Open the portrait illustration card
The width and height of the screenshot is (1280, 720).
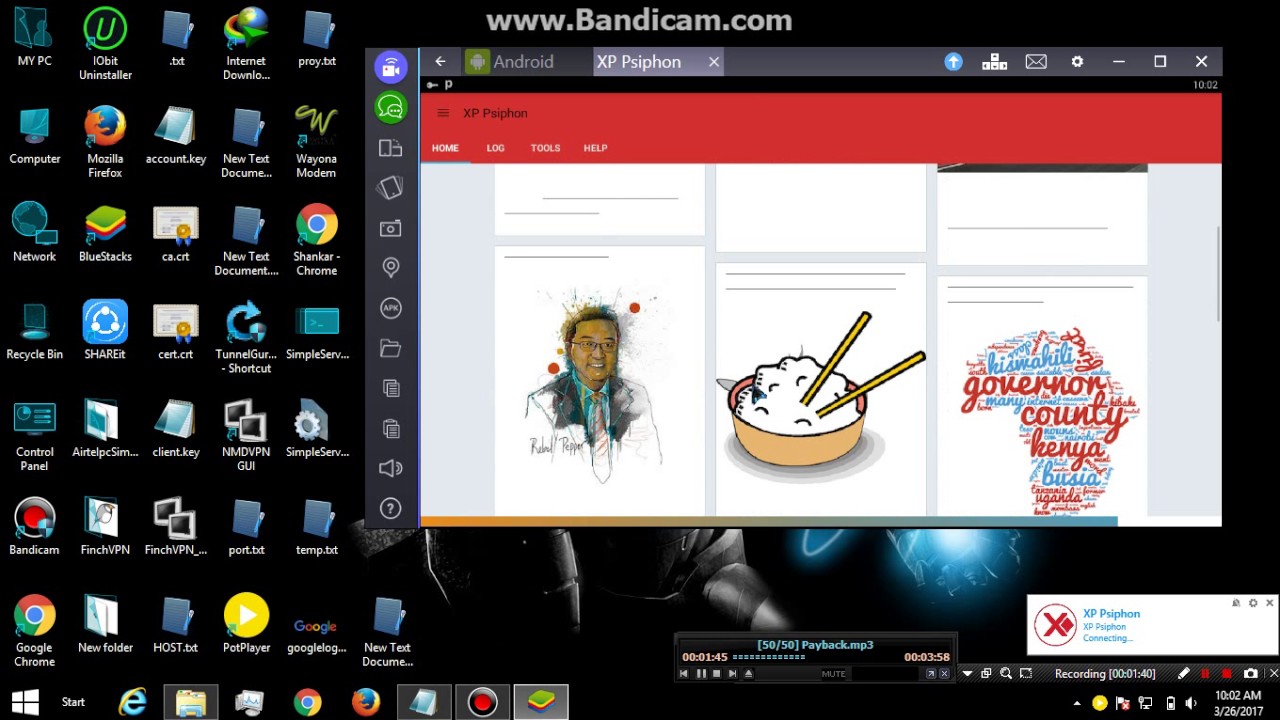(x=599, y=381)
